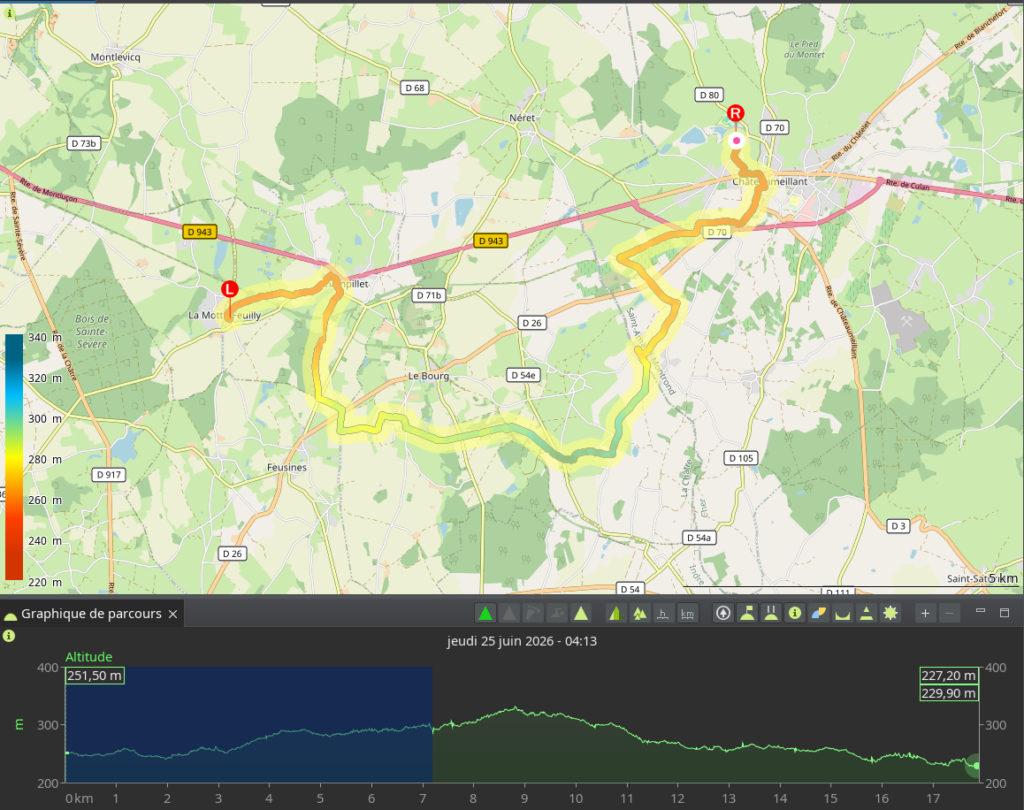Close the Graphique de parcours tab
Image resolution: width=1024 pixels, height=810 pixels.
pos(173,614)
